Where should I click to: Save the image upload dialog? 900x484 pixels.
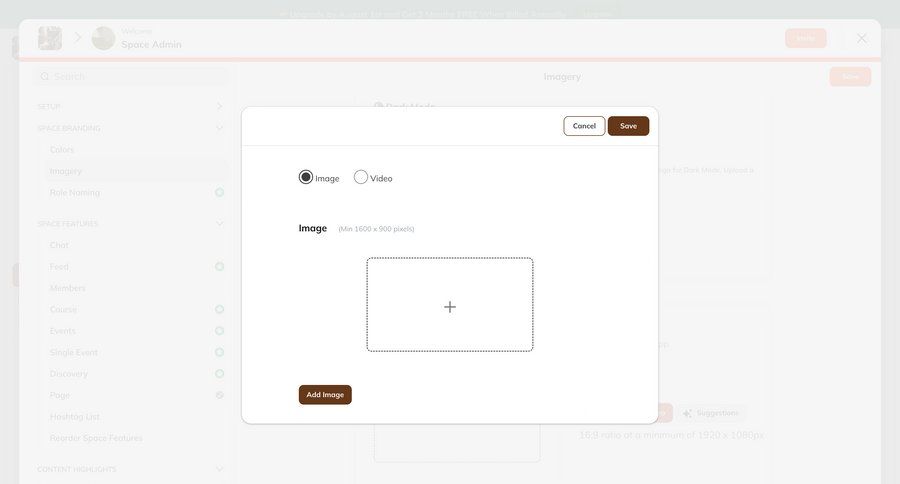point(628,126)
